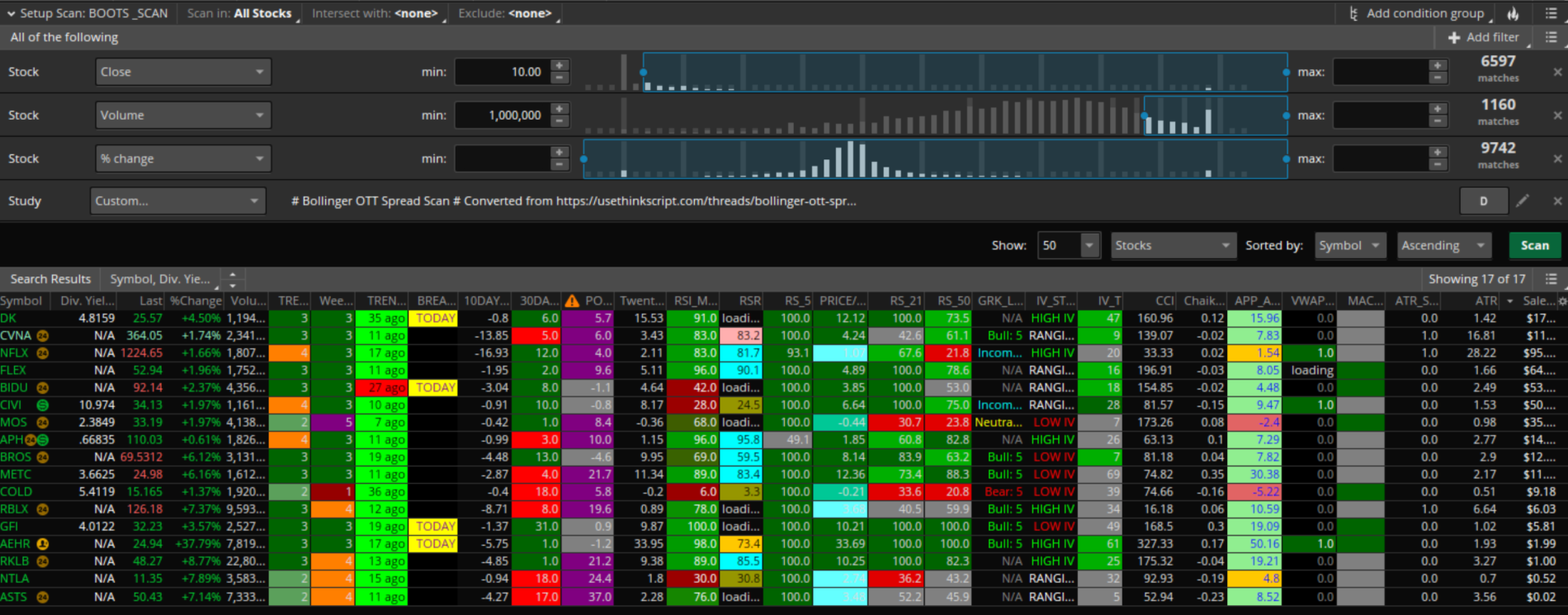Collapse the Setup Scan BOOTS_SCAN section
Image resolution: width=1568 pixels, height=615 pixels.
pos(11,13)
